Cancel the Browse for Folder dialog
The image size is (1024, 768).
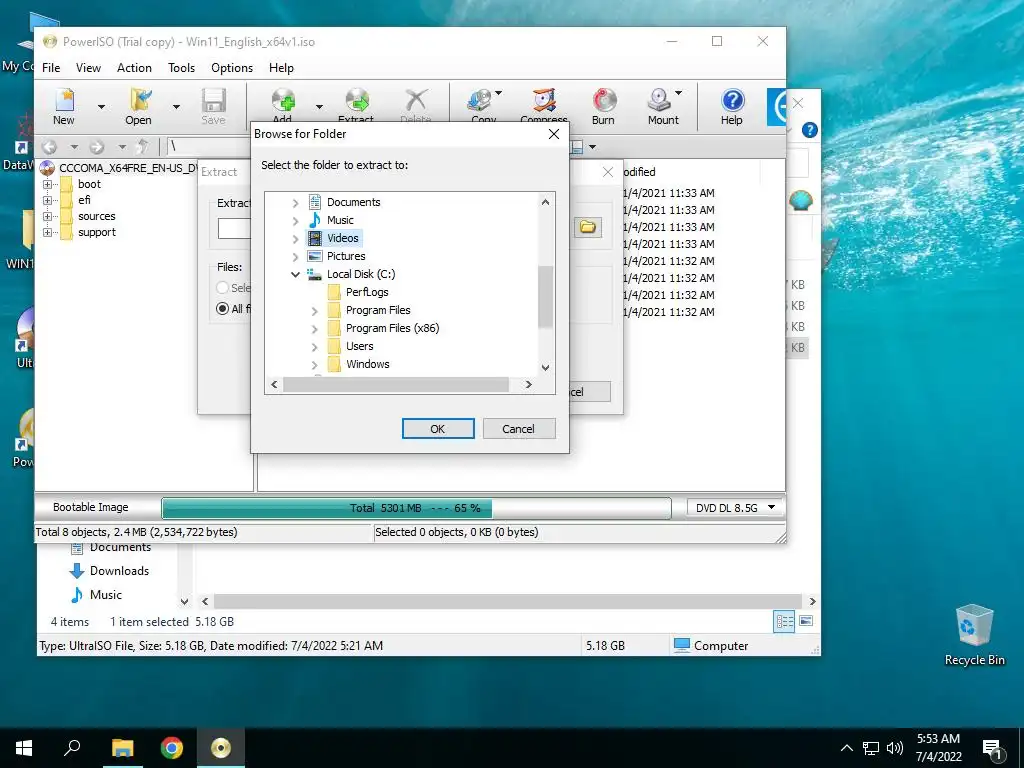pos(519,429)
